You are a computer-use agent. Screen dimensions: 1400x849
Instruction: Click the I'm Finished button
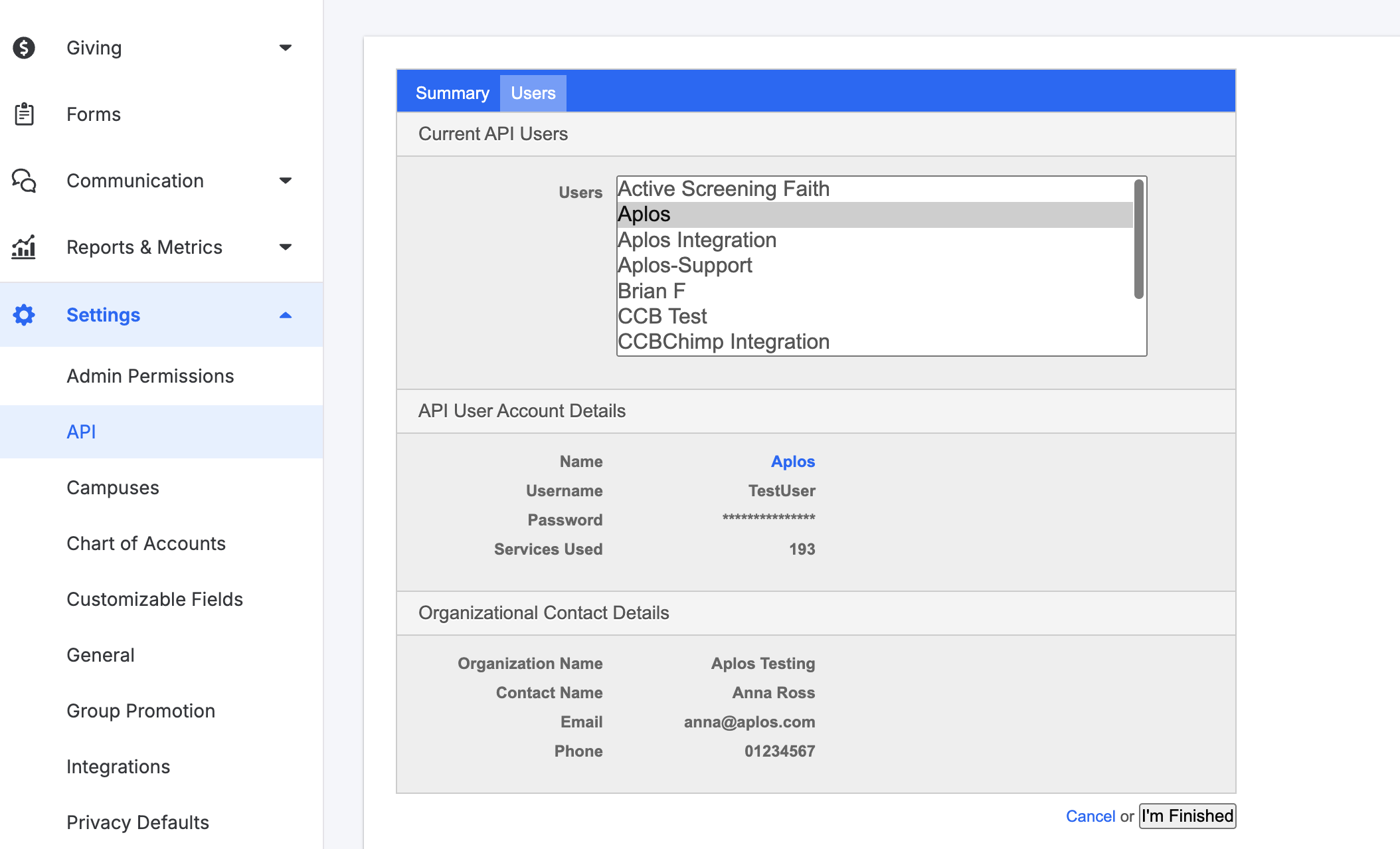[x=1187, y=816]
